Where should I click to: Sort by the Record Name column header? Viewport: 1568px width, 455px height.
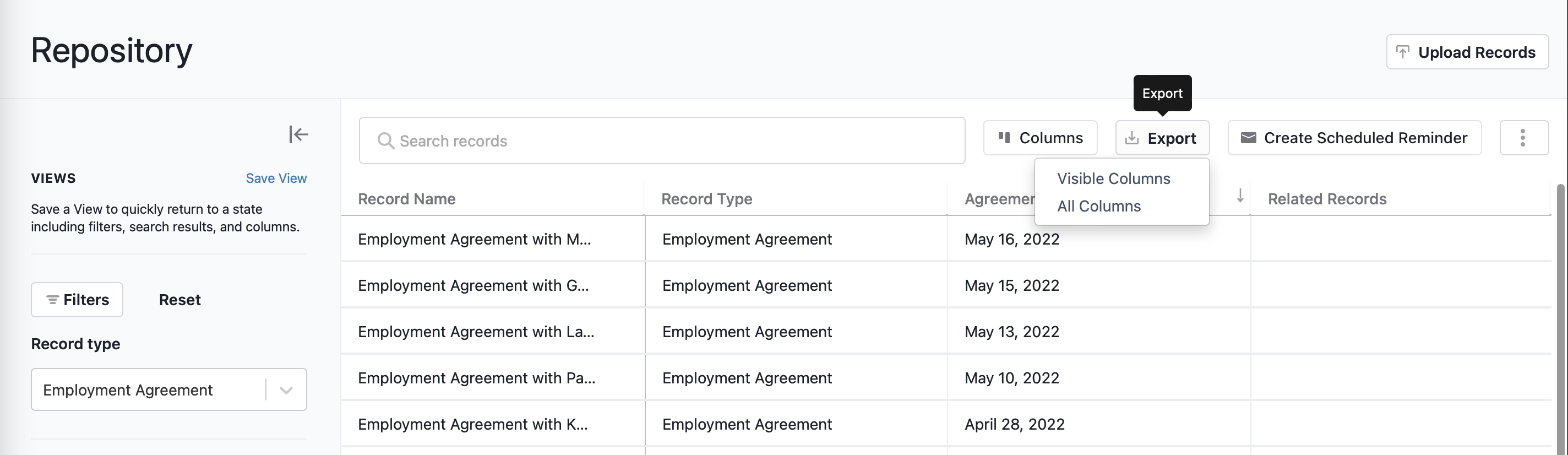pos(407,198)
